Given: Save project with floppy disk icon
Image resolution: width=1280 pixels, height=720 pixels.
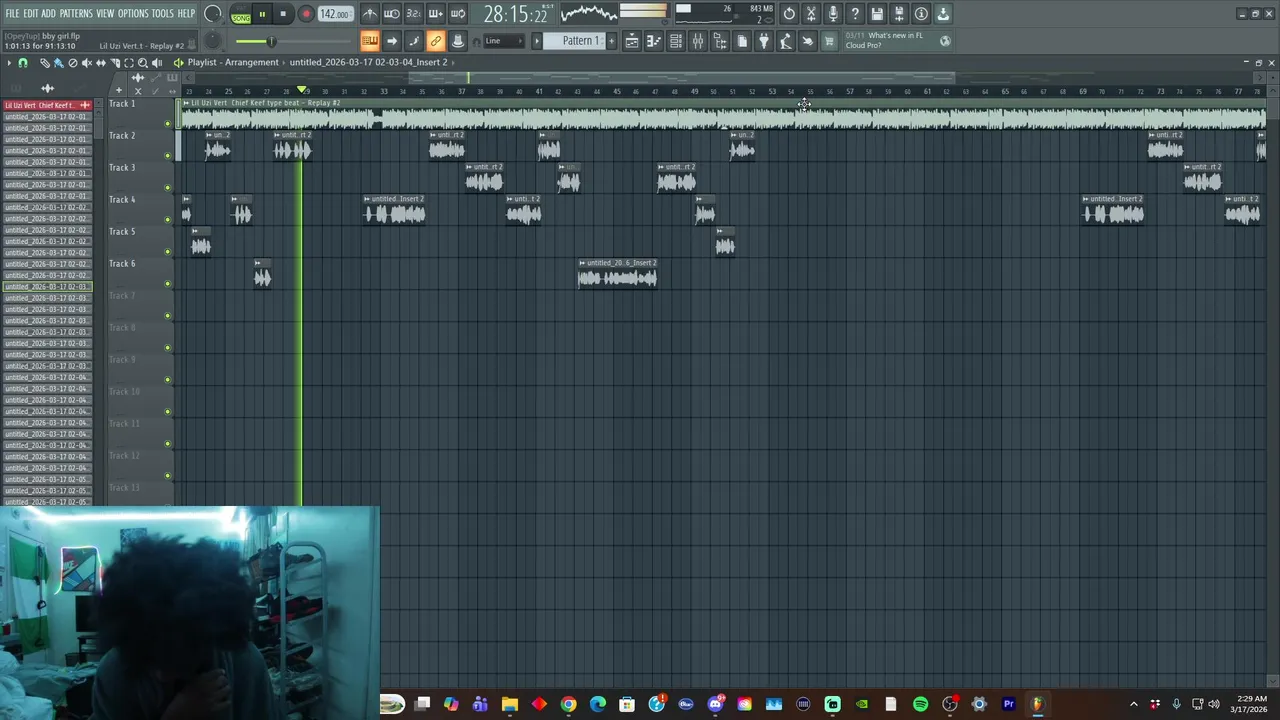Looking at the screenshot, I should click(877, 14).
